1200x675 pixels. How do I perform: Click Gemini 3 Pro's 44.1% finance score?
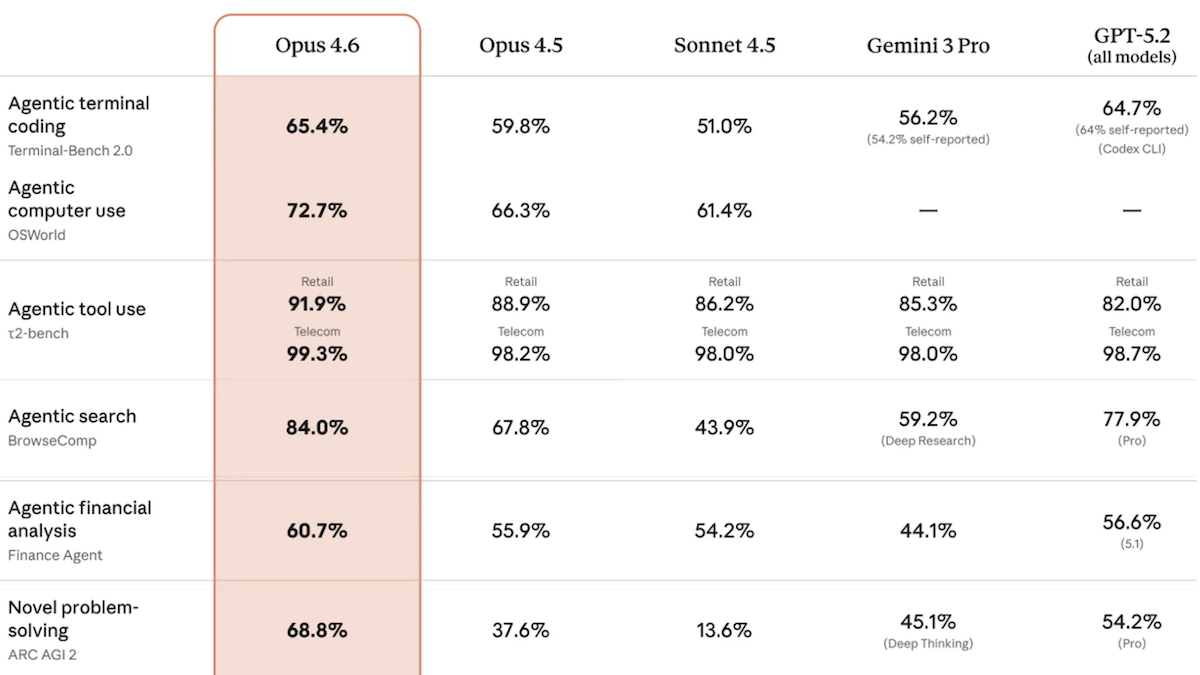(928, 531)
